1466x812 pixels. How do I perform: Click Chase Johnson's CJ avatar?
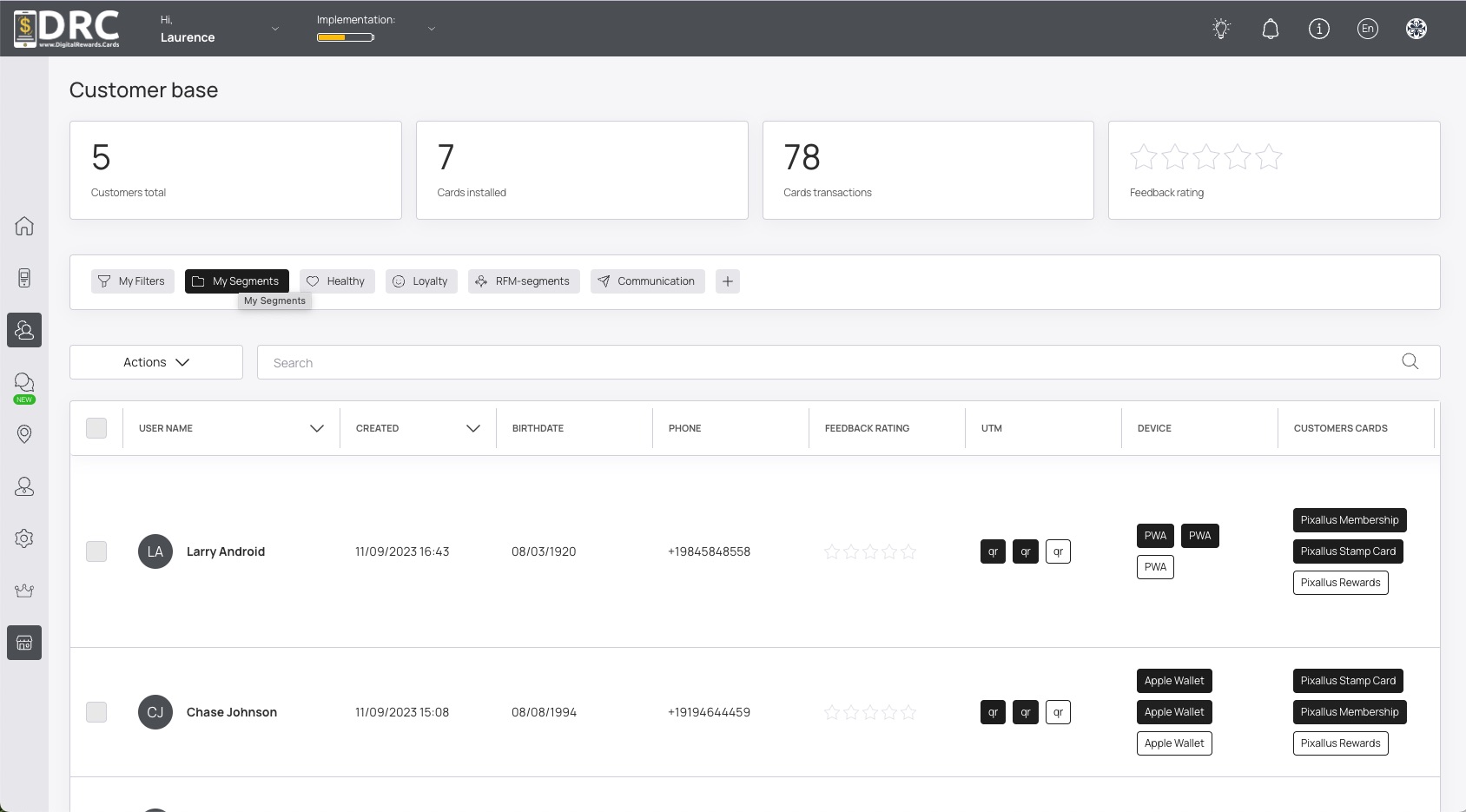coord(155,712)
